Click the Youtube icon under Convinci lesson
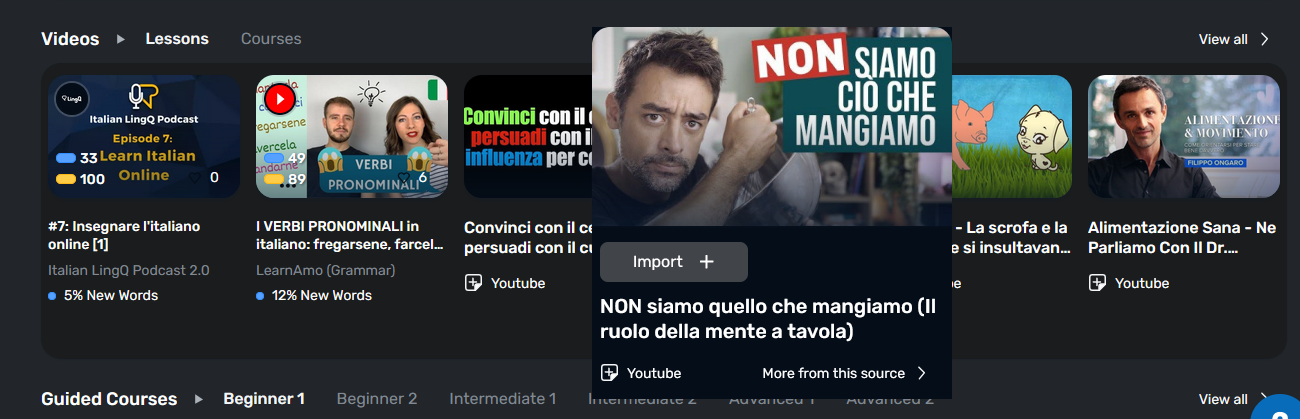Screen dimensions: 1300x419 pyautogui.click(x=473, y=283)
